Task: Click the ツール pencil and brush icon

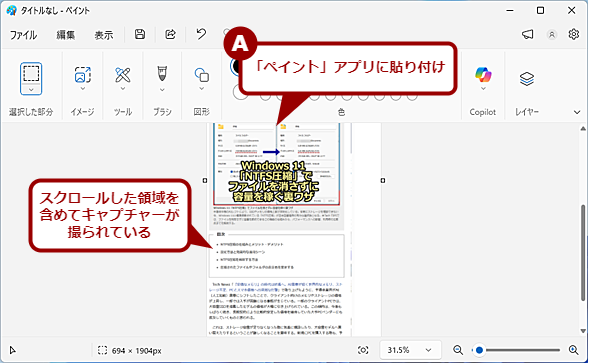Action: coord(123,75)
